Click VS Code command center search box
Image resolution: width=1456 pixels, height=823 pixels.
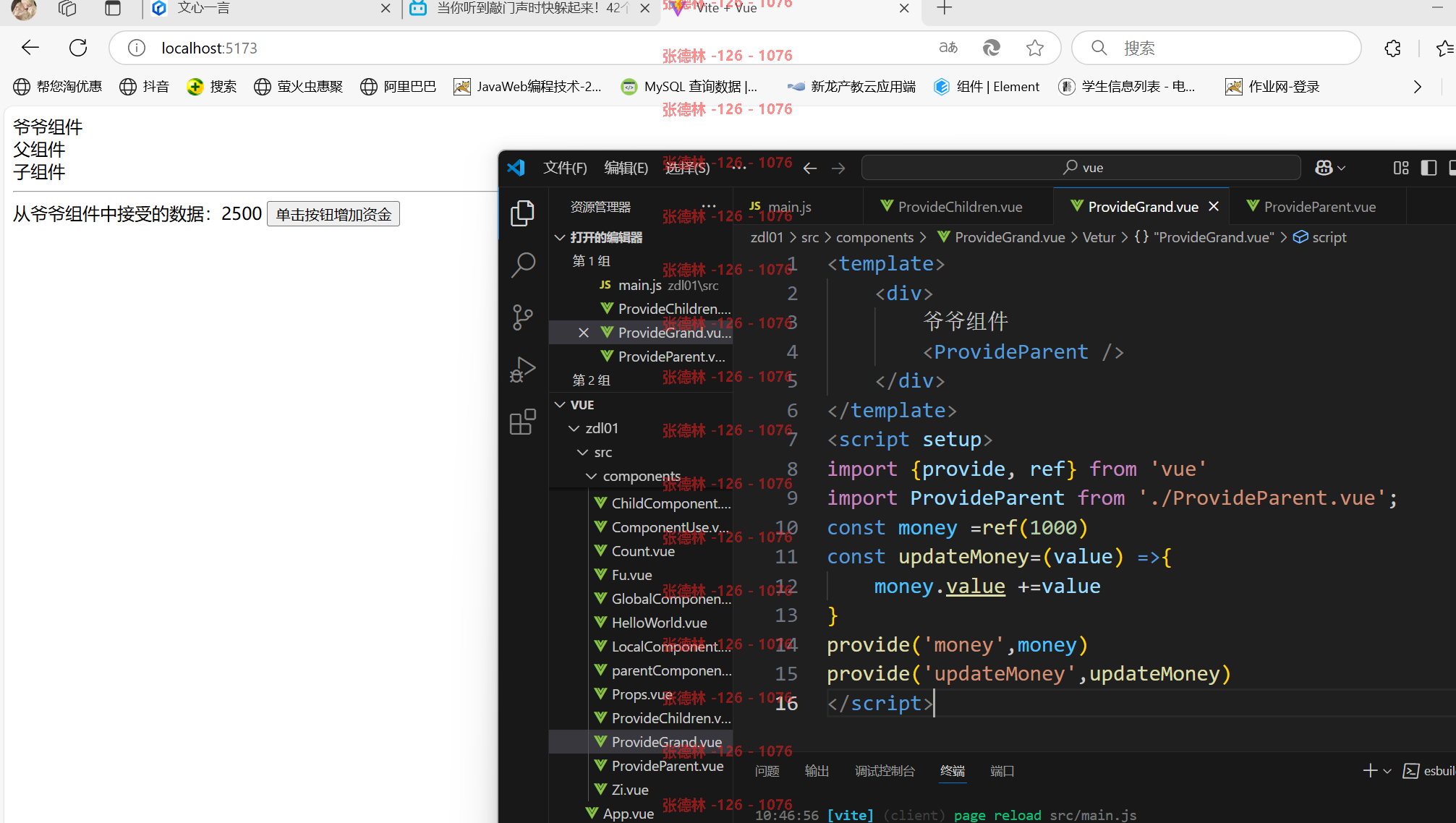tap(1081, 168)
